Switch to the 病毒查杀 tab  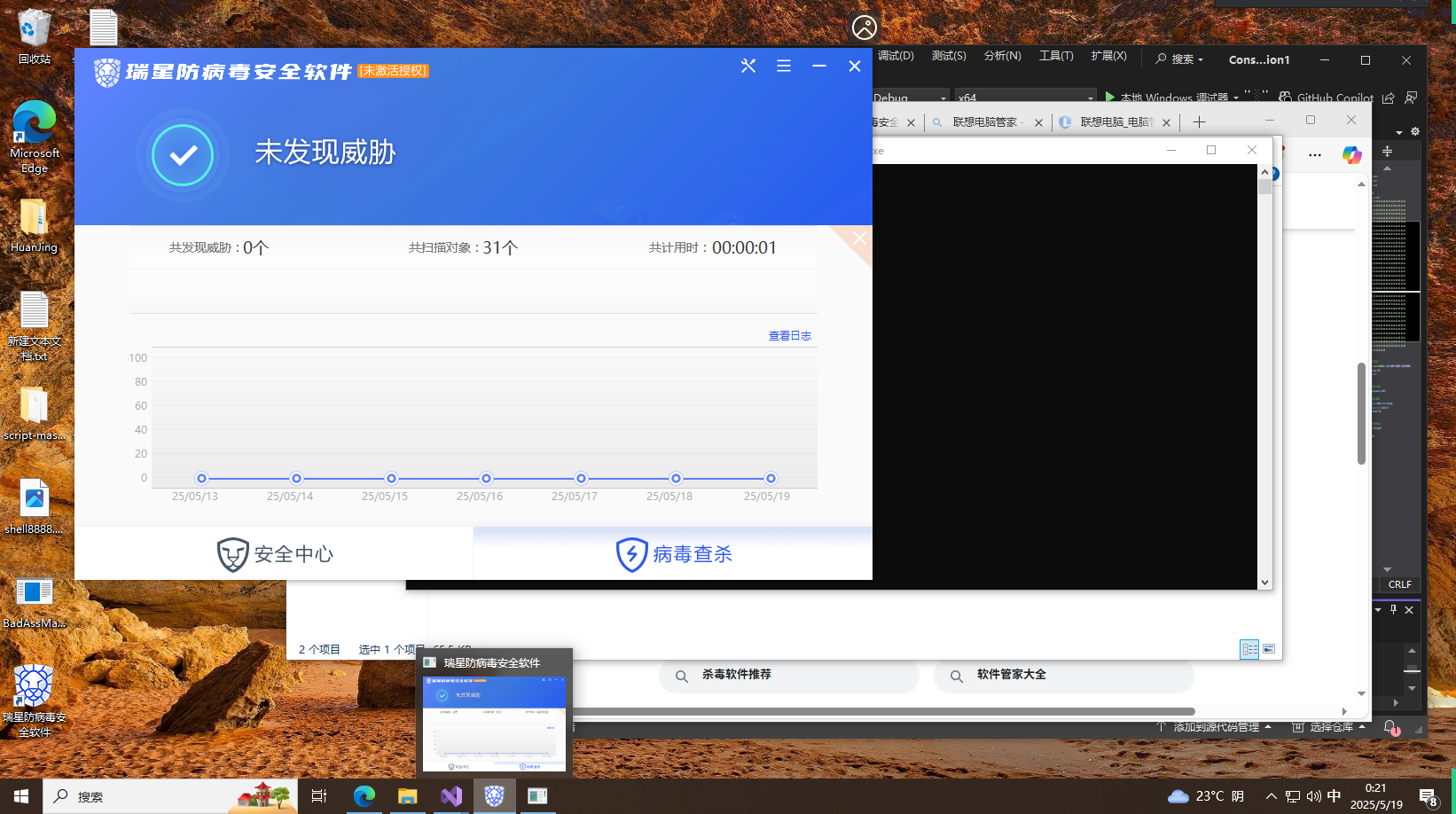(x=674, y=554)
